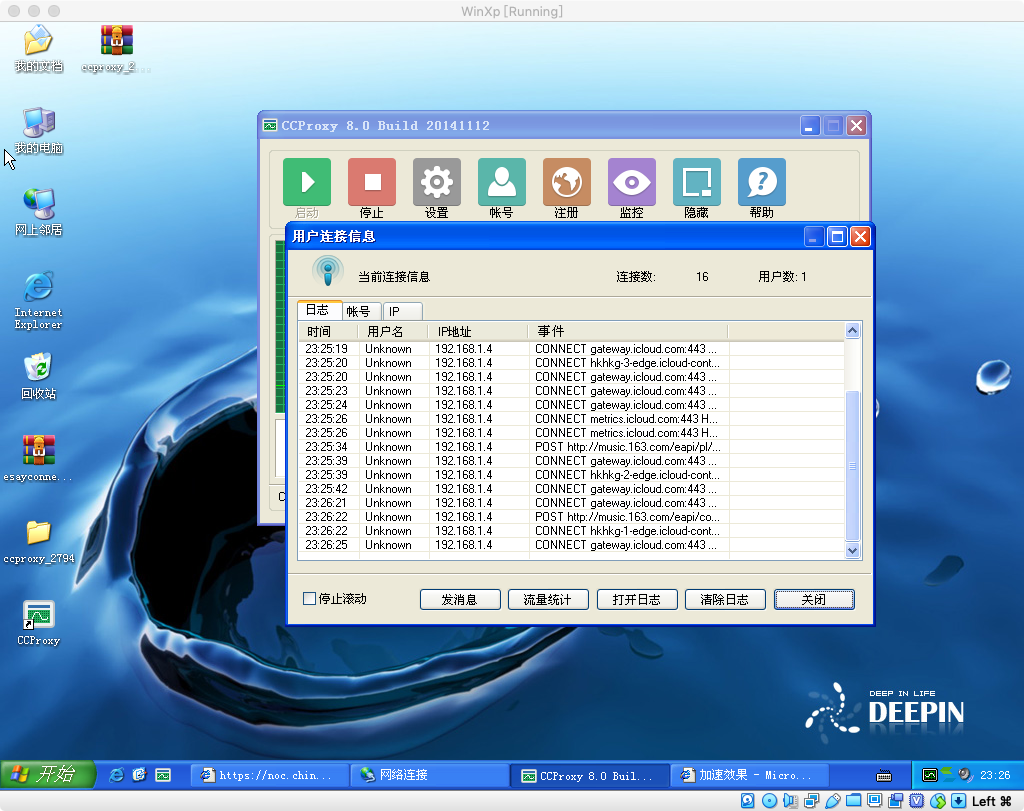Click the 打开日志 open log button
The width and height of the screenshot is (1024, 811).
(635, 599)
